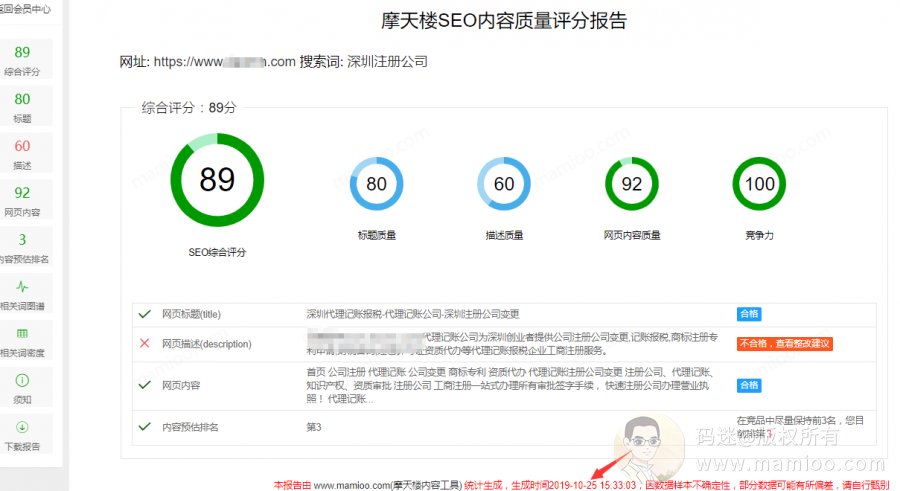Select the 内容预估排名 3 sidebar item
The height and width of the screenshot is (491, 900).
(x=22, y=247)
